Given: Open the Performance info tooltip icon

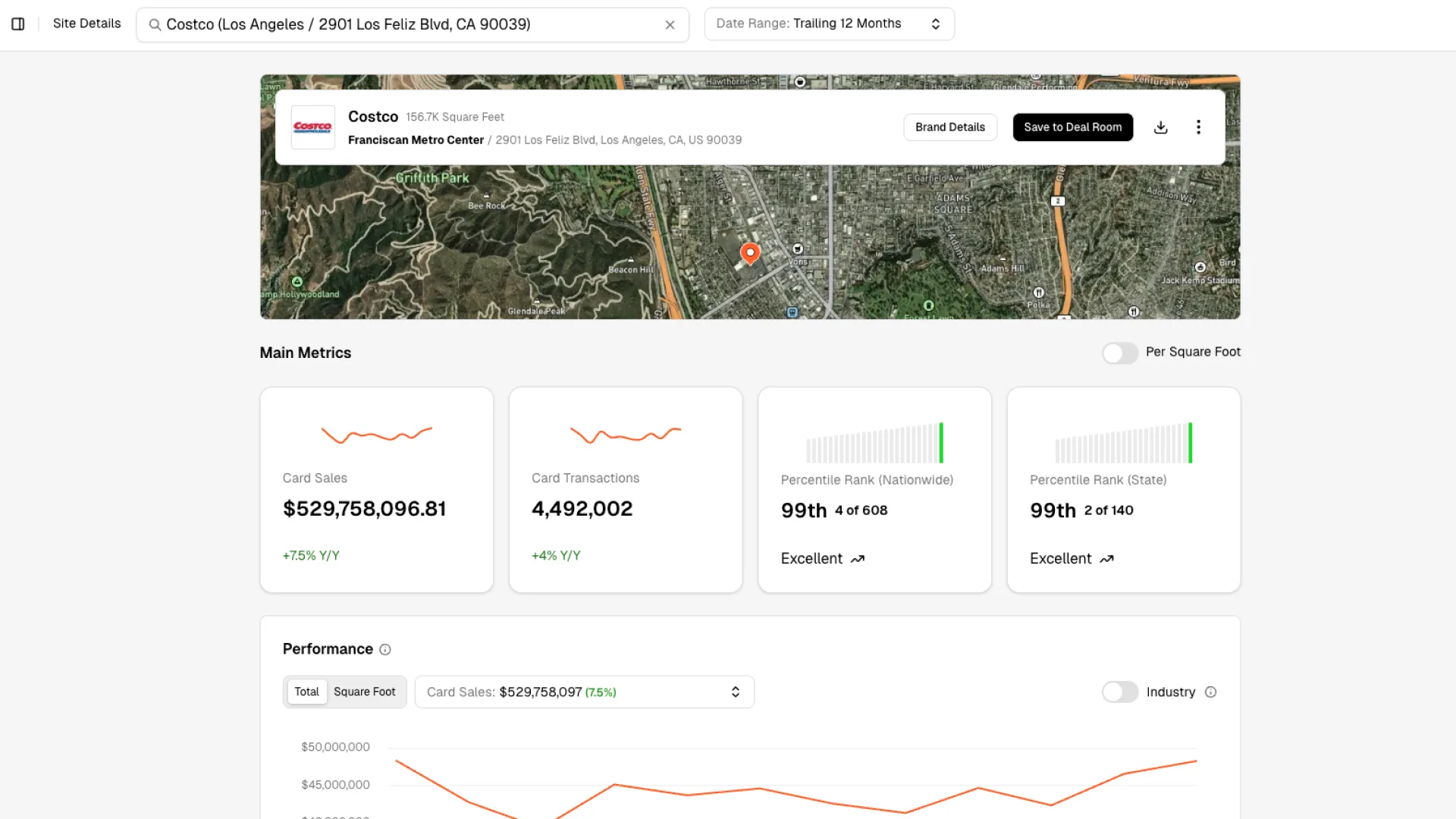Looking at the screenshot, I should pyautogui.click(x=385, y=649).
